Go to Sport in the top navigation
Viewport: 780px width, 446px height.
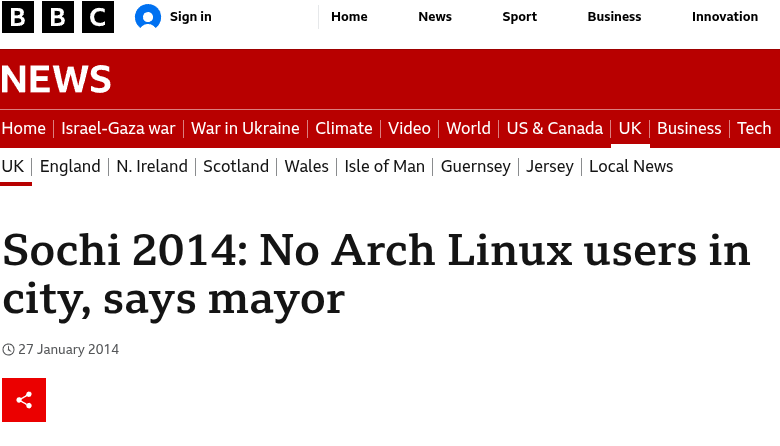519,17
